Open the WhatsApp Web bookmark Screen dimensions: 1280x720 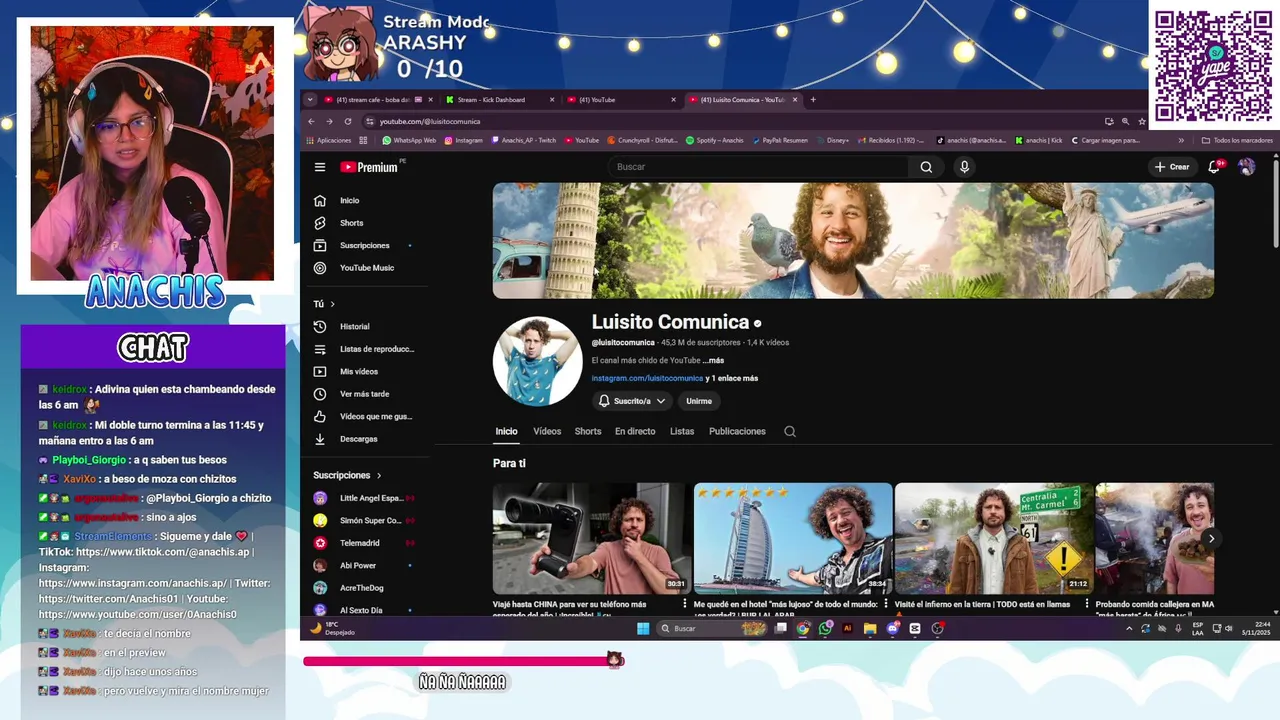point(409,141)
